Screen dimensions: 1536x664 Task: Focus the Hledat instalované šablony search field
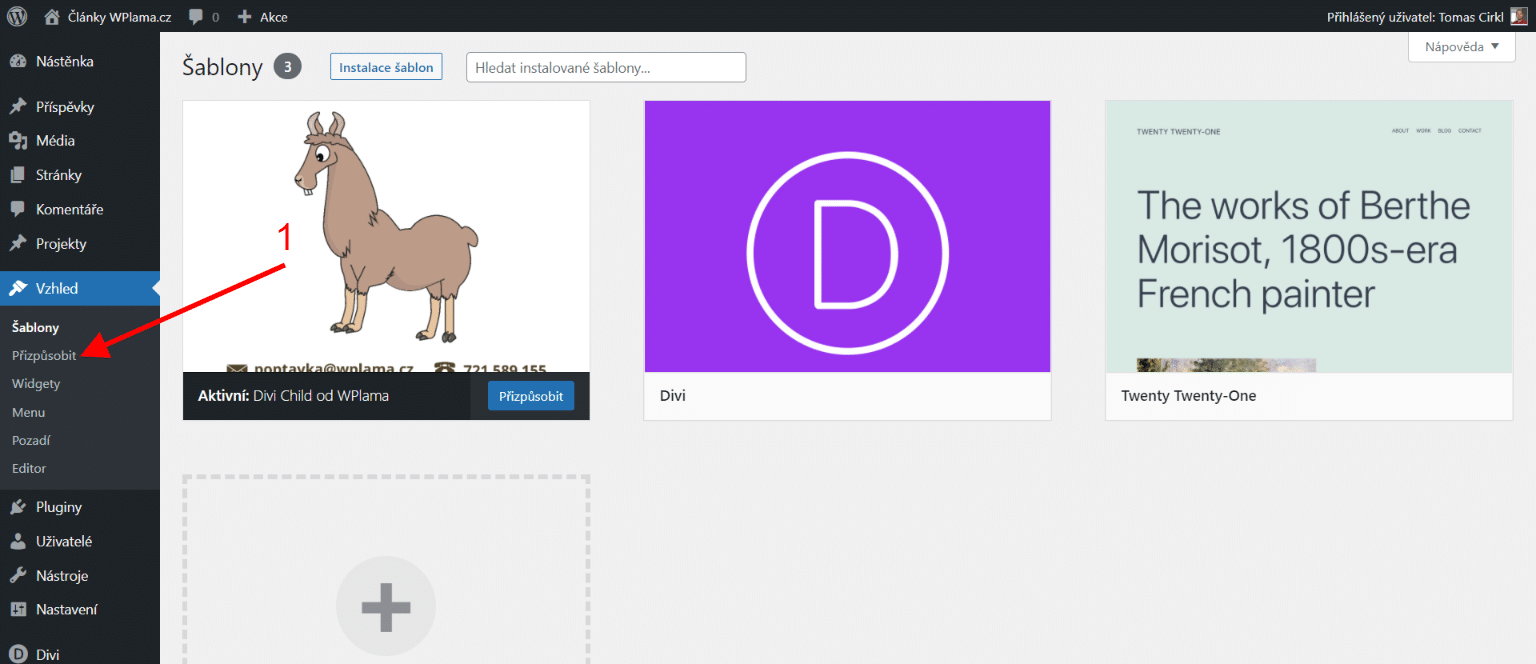point(606,67)
